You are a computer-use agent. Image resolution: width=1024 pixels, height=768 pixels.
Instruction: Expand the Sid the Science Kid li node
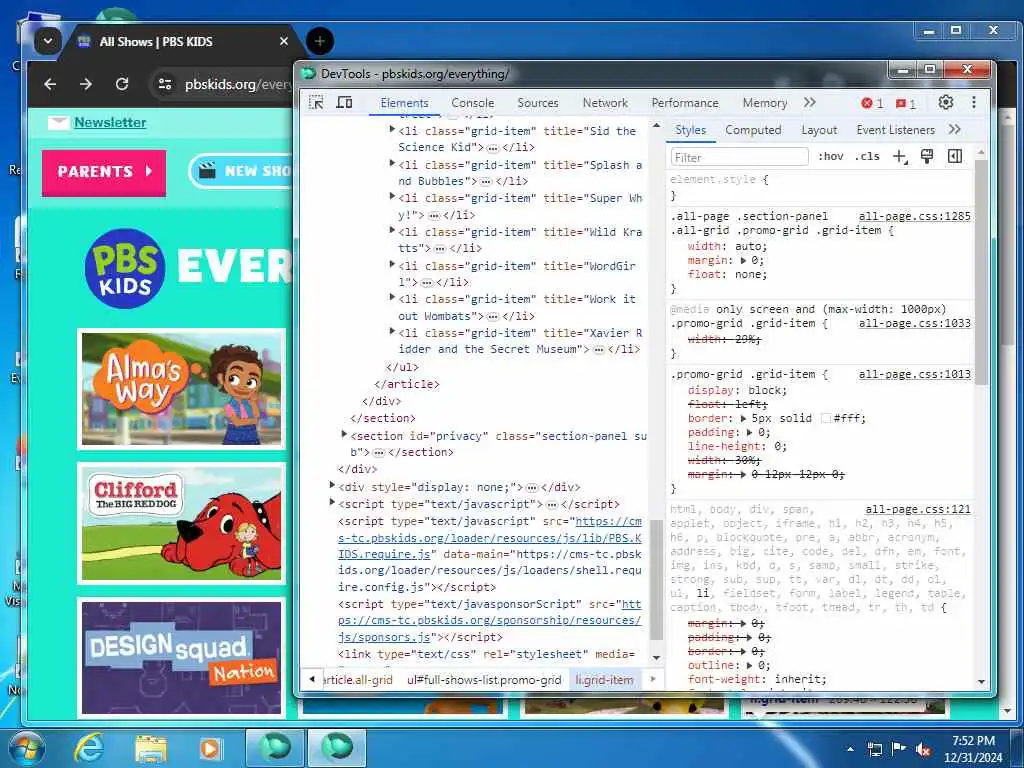point(392,129)
